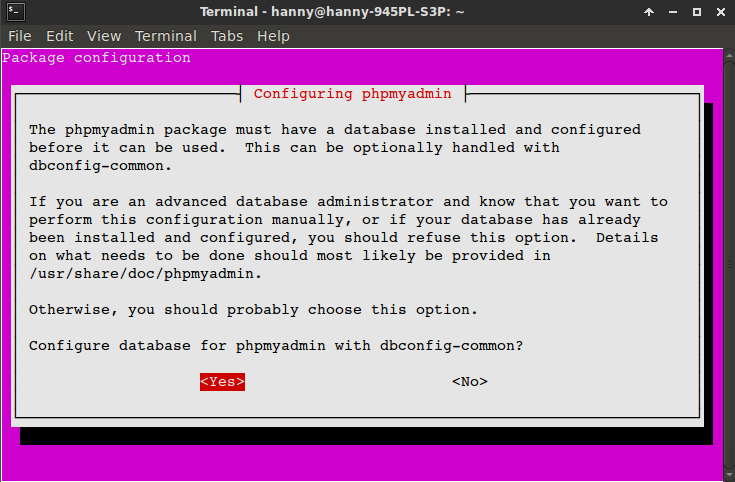Viewport: 735px width, 482px height.
Task: Close the terminal window
Action: click(x=721, y=12)
